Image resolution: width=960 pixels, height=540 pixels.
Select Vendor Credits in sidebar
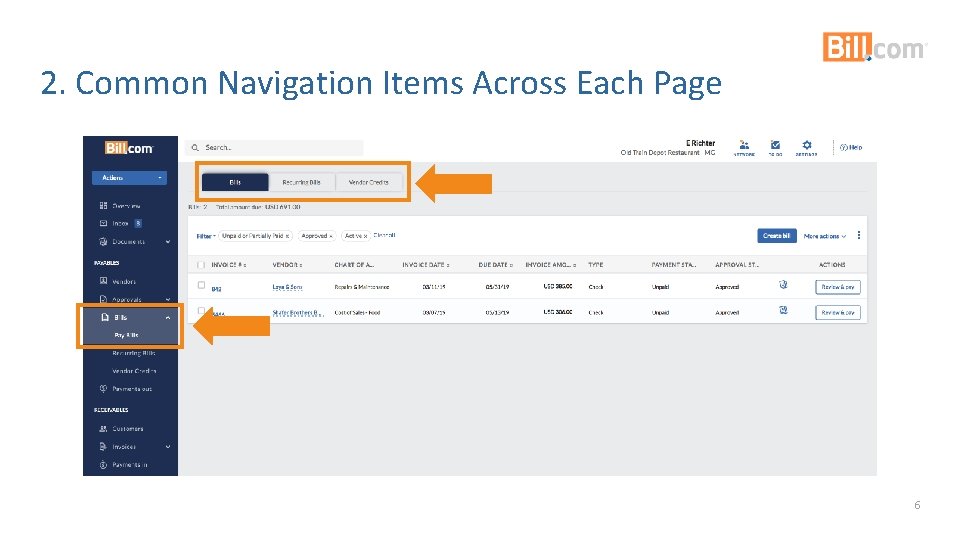click(134, 371)
